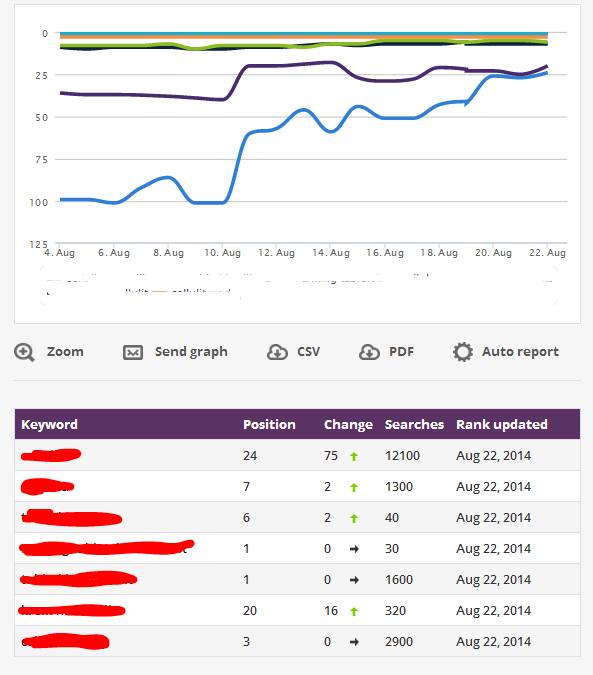The width and height of the screenshot is (593, 675).
Task: Click green up arrow beside change 16
Action: (x=354, y=611)
